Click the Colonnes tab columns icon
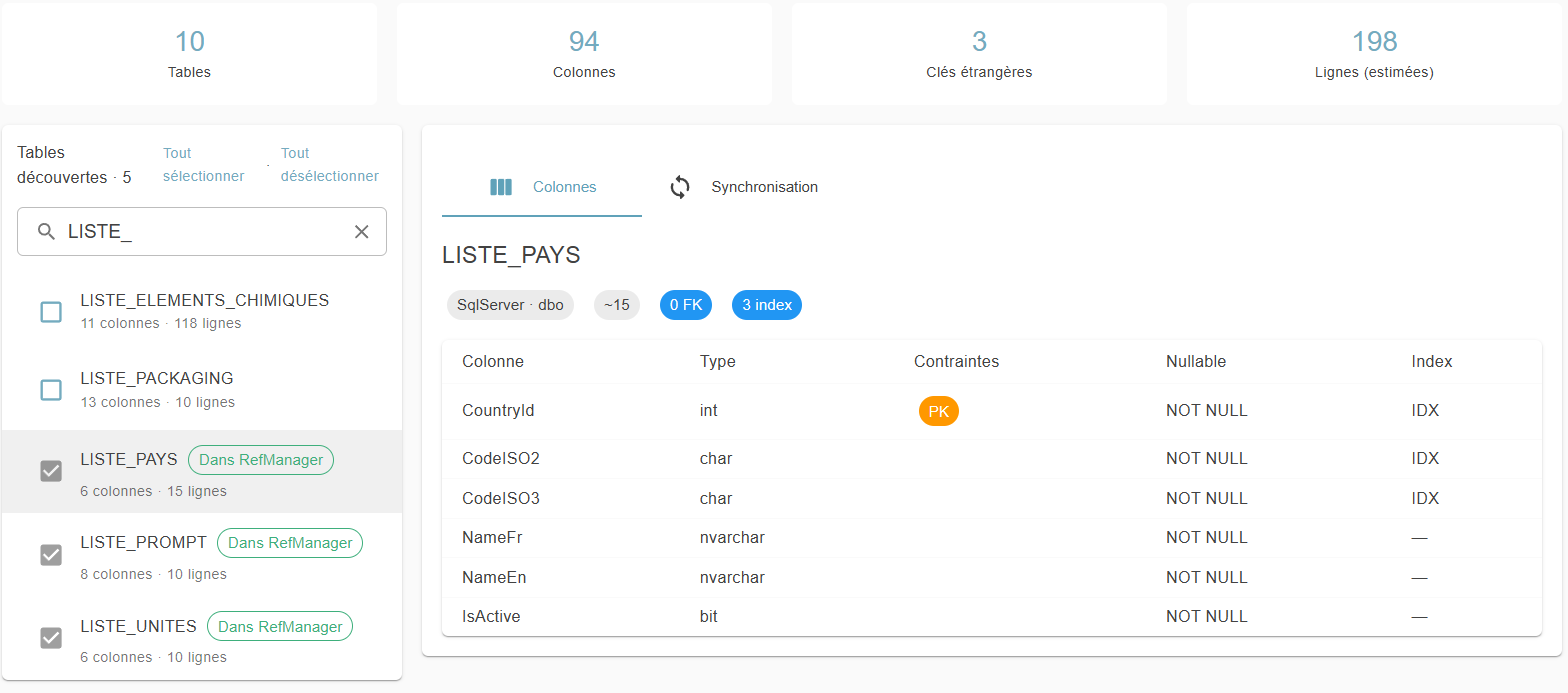This screenshot has width=1568, height=693. [501, 187]
